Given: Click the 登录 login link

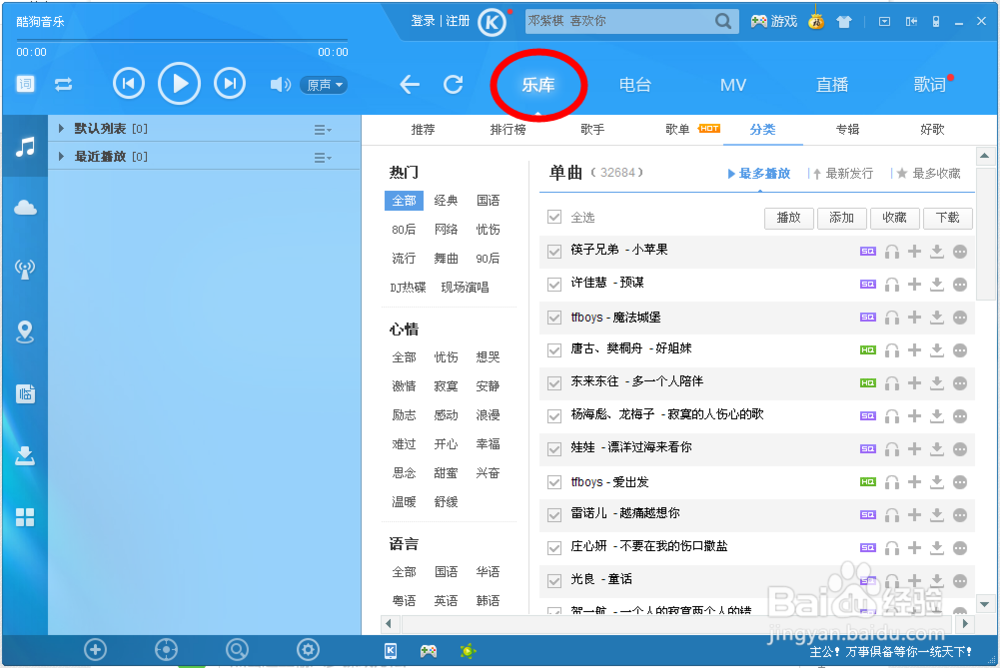Looking at the screenshot, I should click(x=423, y=21).
